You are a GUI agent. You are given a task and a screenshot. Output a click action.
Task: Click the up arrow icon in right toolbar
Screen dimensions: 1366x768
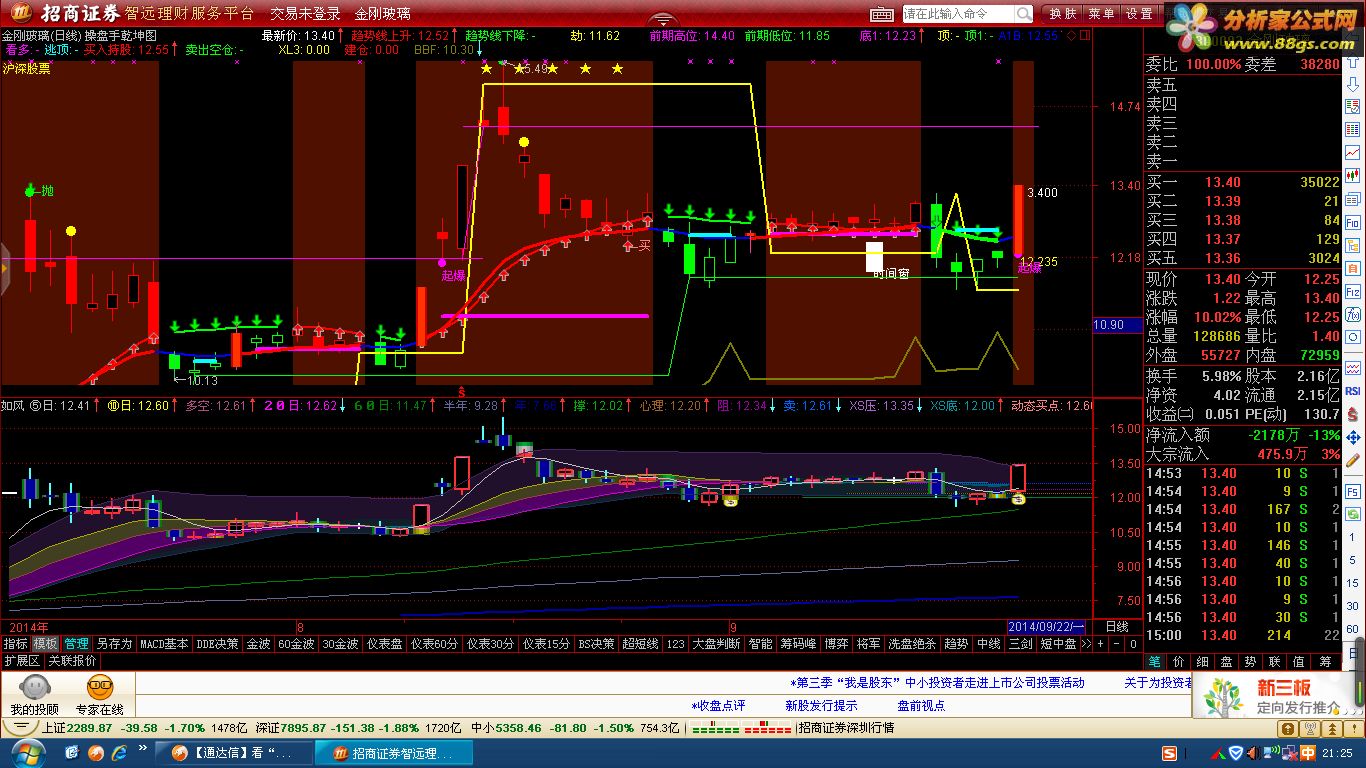click(1353, 63)
